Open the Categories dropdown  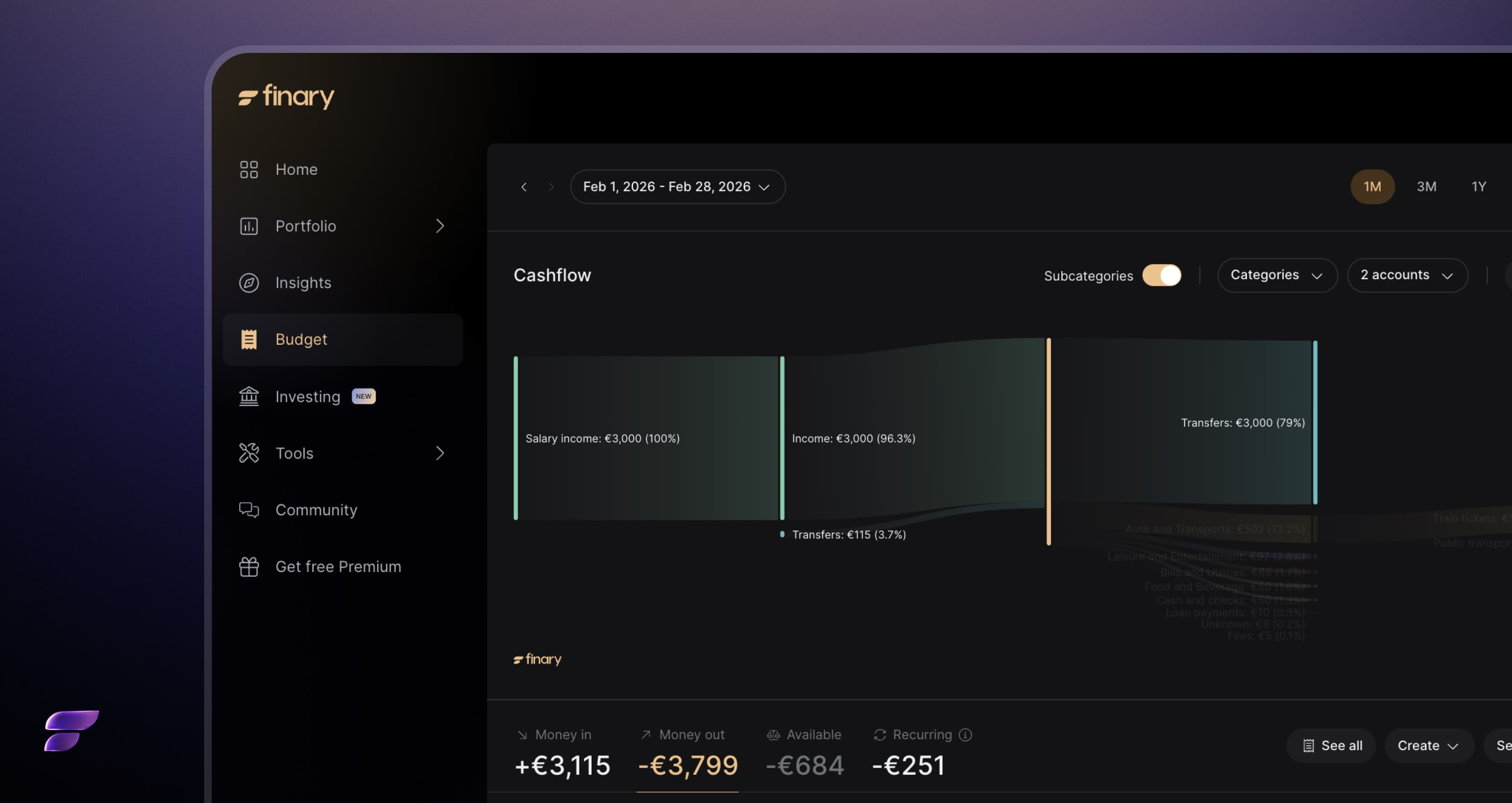coord(1277,275)
